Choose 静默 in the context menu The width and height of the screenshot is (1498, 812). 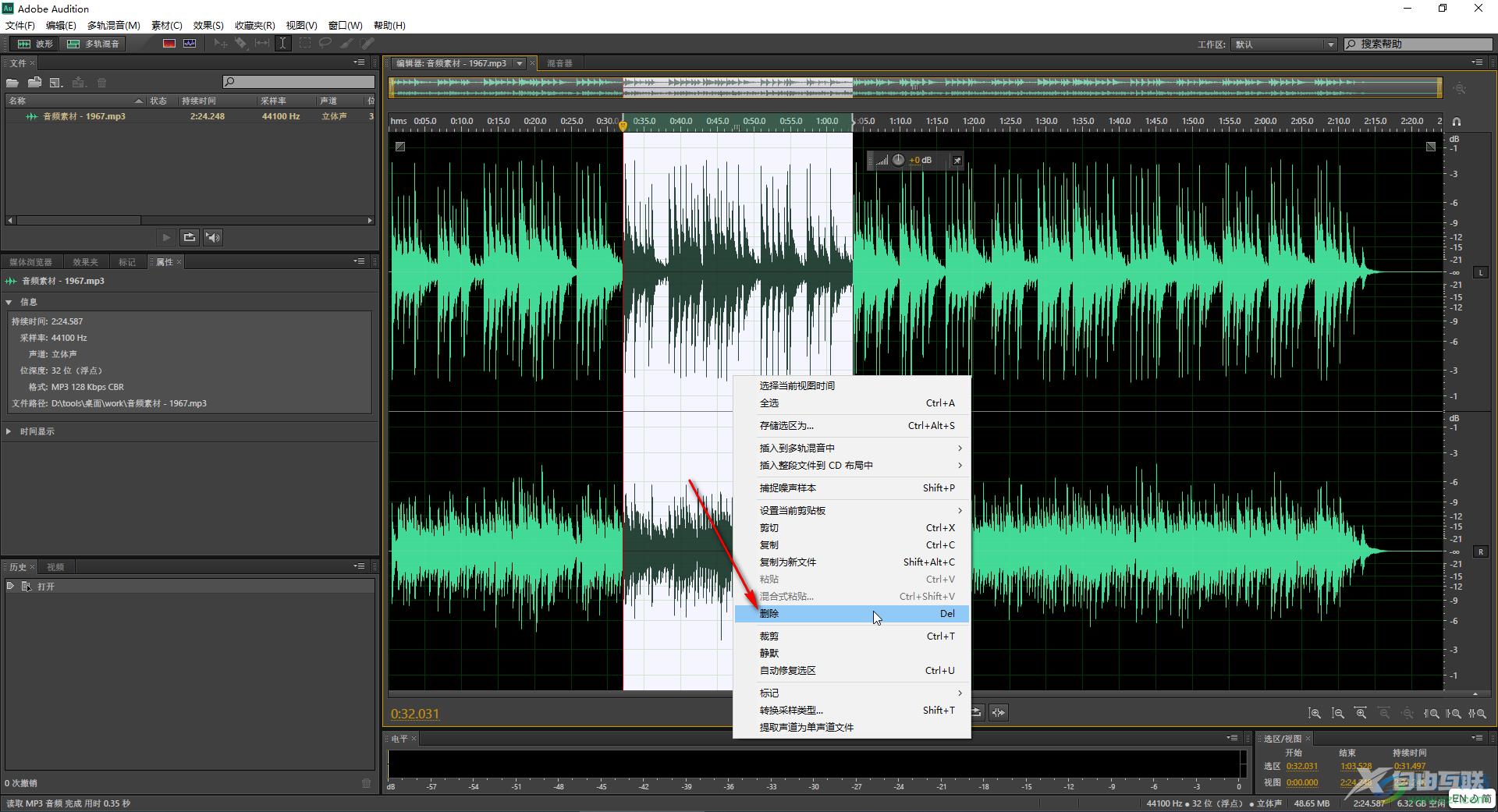click(852, 654)
